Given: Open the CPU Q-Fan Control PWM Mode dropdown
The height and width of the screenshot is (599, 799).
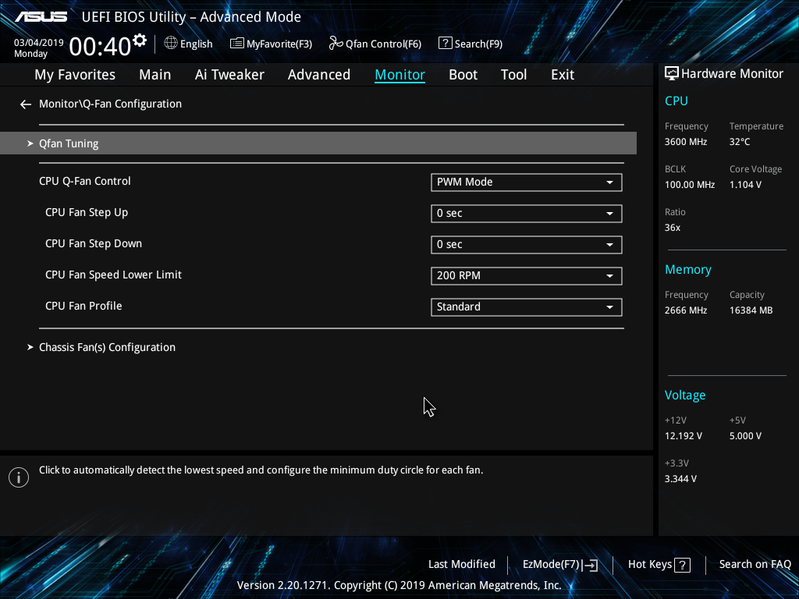Looking at the screenshot, I should (526, 182).
